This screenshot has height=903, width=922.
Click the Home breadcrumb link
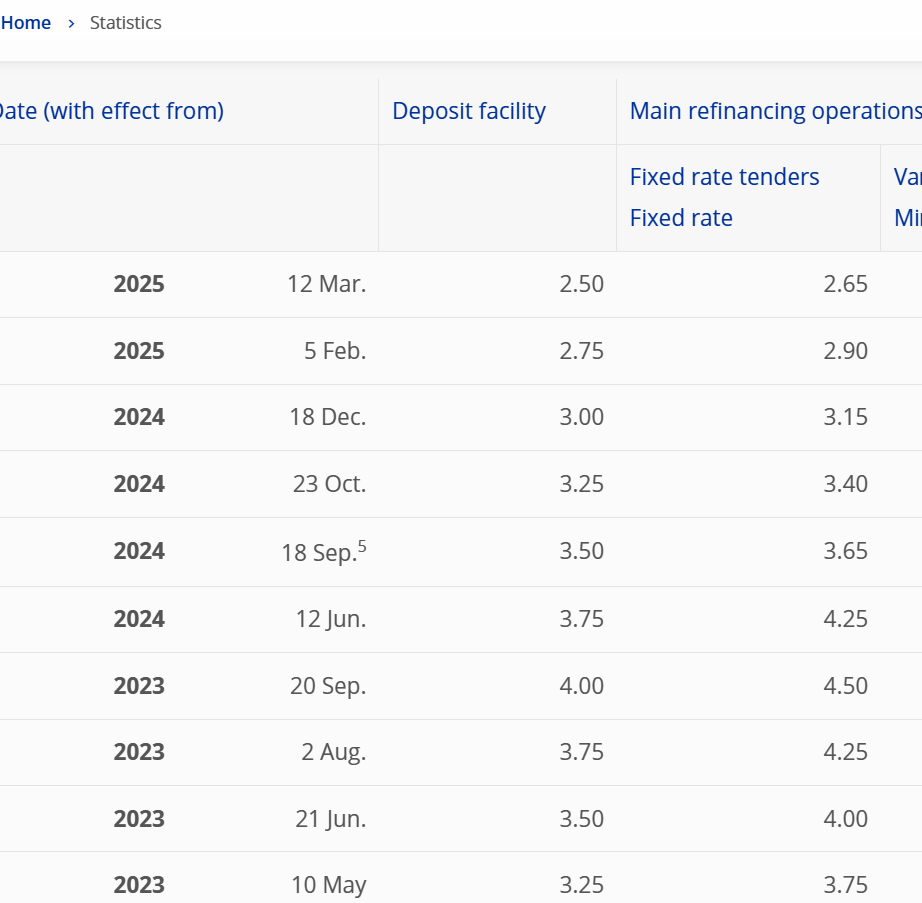(26, 23)
